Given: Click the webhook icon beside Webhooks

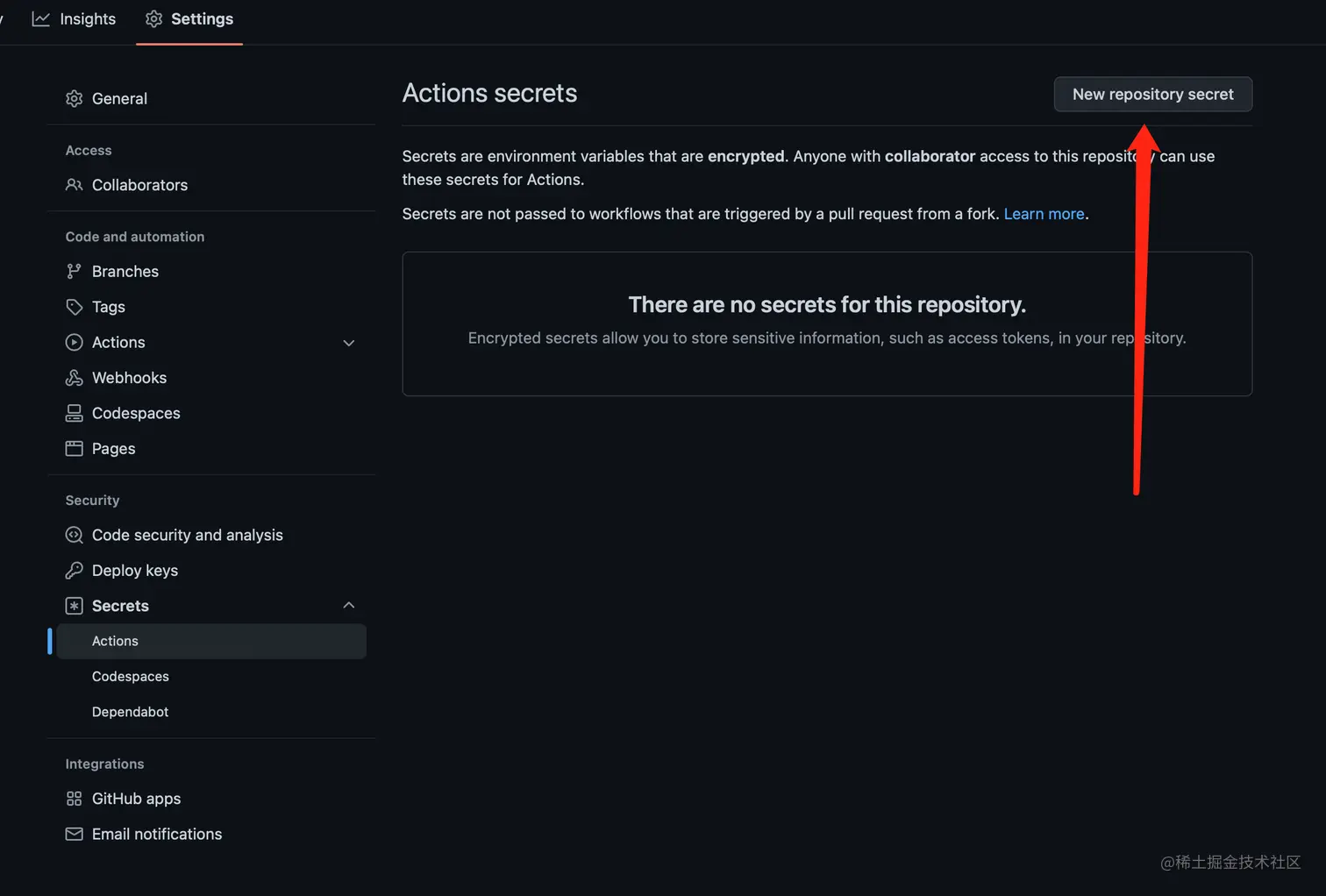Looking at the screenshot, I should click(x=75, y=378).
